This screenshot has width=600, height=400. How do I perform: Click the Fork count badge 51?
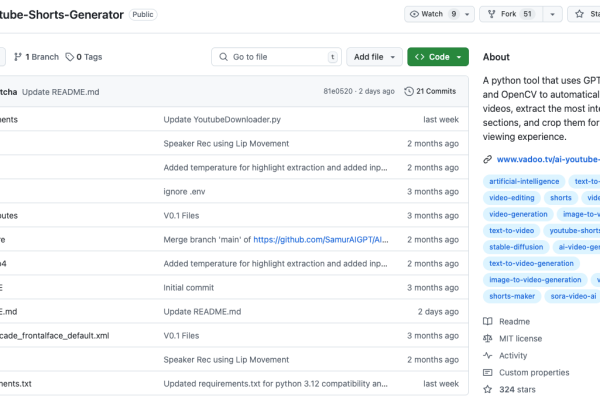coord(528,14)
